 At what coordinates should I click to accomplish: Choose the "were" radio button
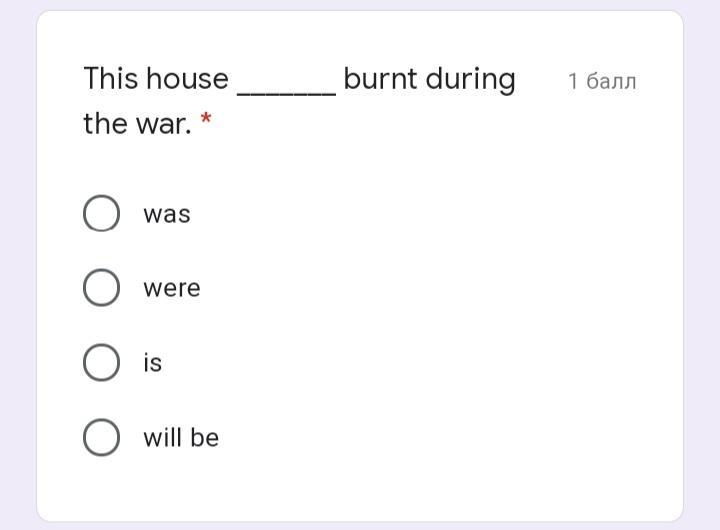click(101, 288)
